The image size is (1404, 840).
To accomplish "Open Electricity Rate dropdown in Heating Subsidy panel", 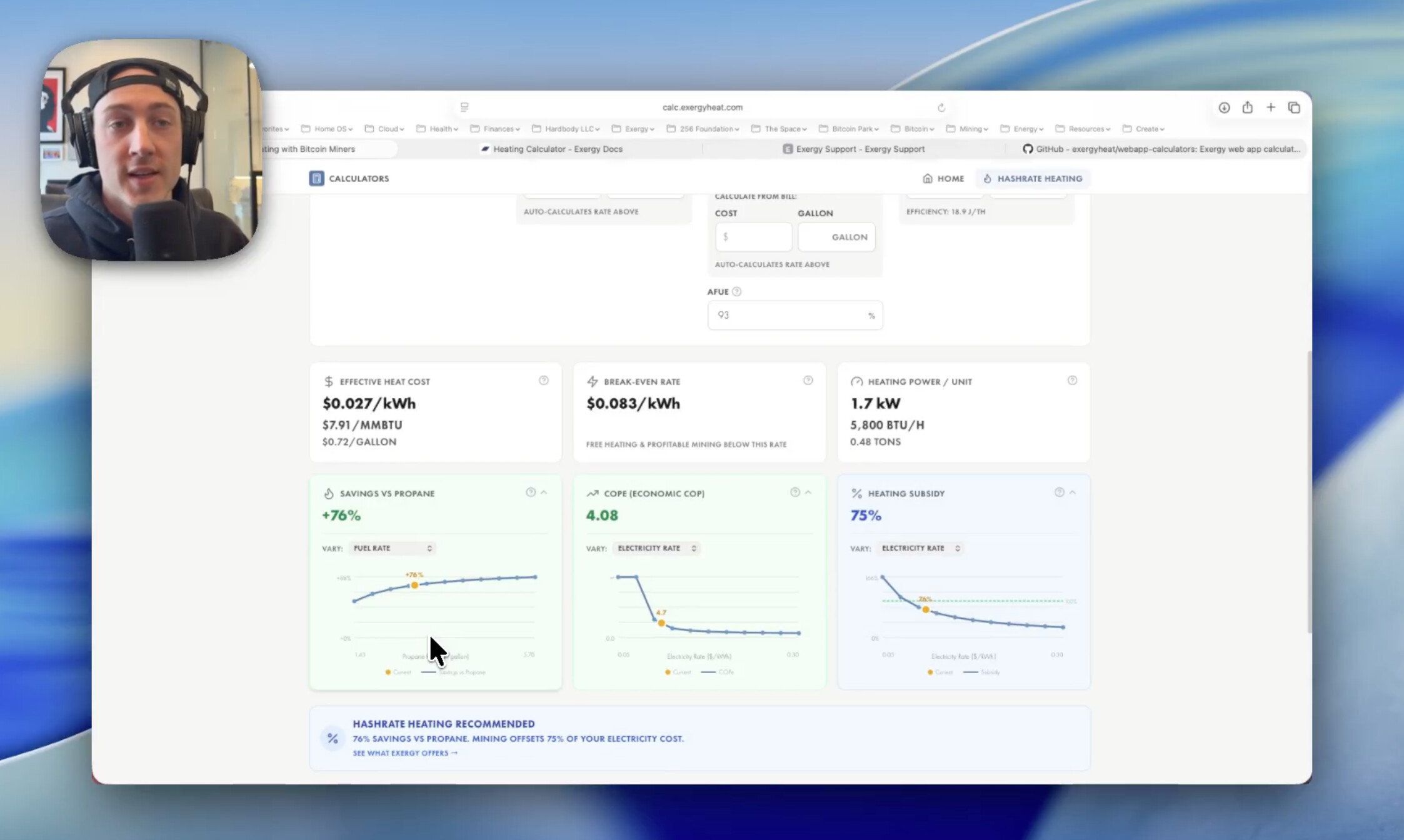I will pyautogui.click(x=920, y=548).
